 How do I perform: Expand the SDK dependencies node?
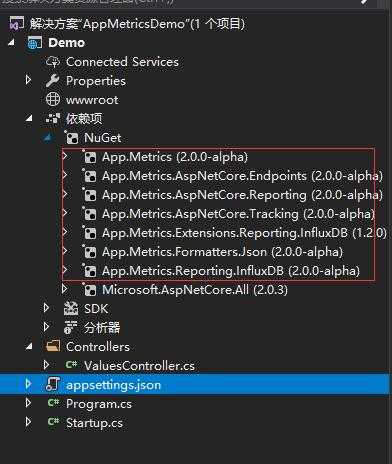(46, 308)
